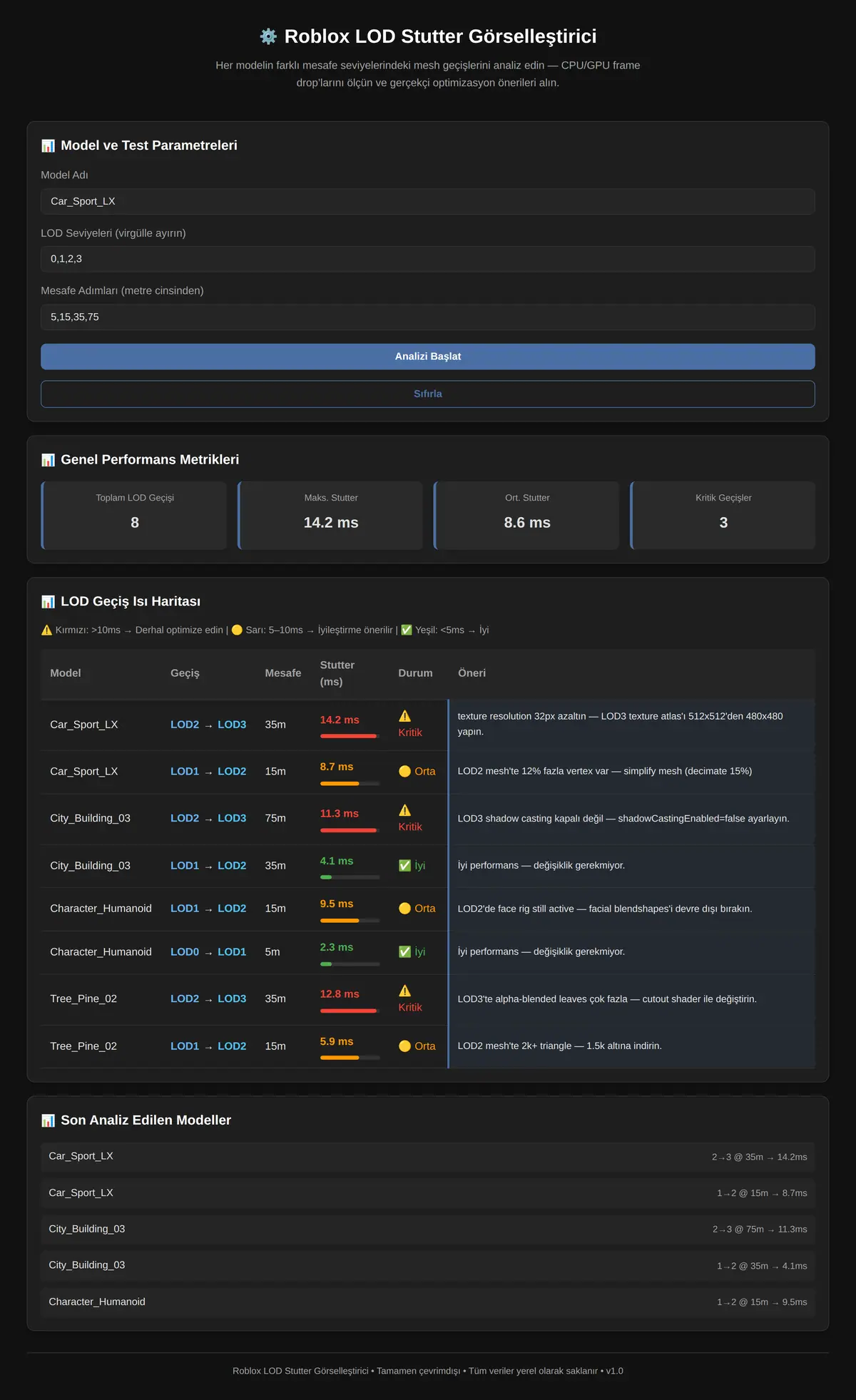
Task: Open the Toplam LOD Geçişi metric card
Action: click(134, 515)
